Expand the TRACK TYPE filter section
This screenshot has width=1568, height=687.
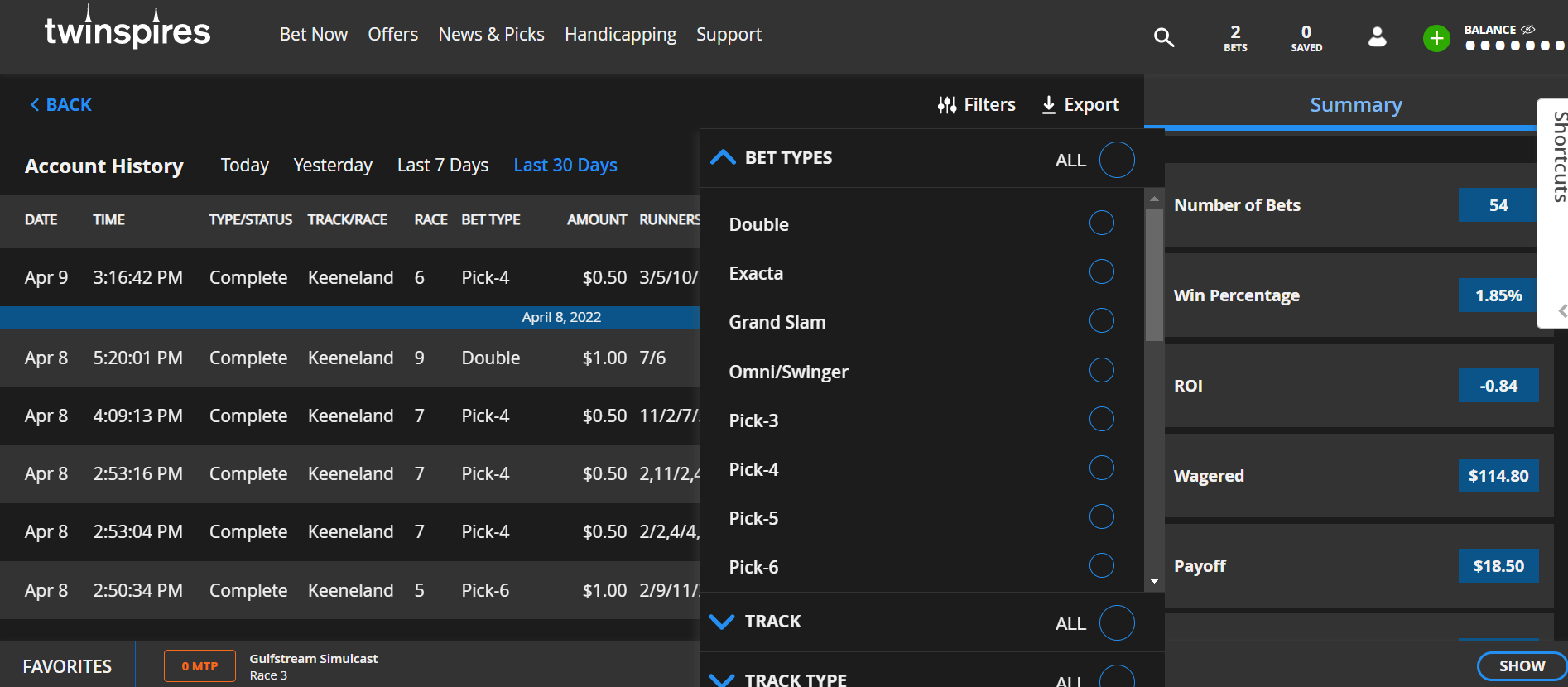click(723, 680)
